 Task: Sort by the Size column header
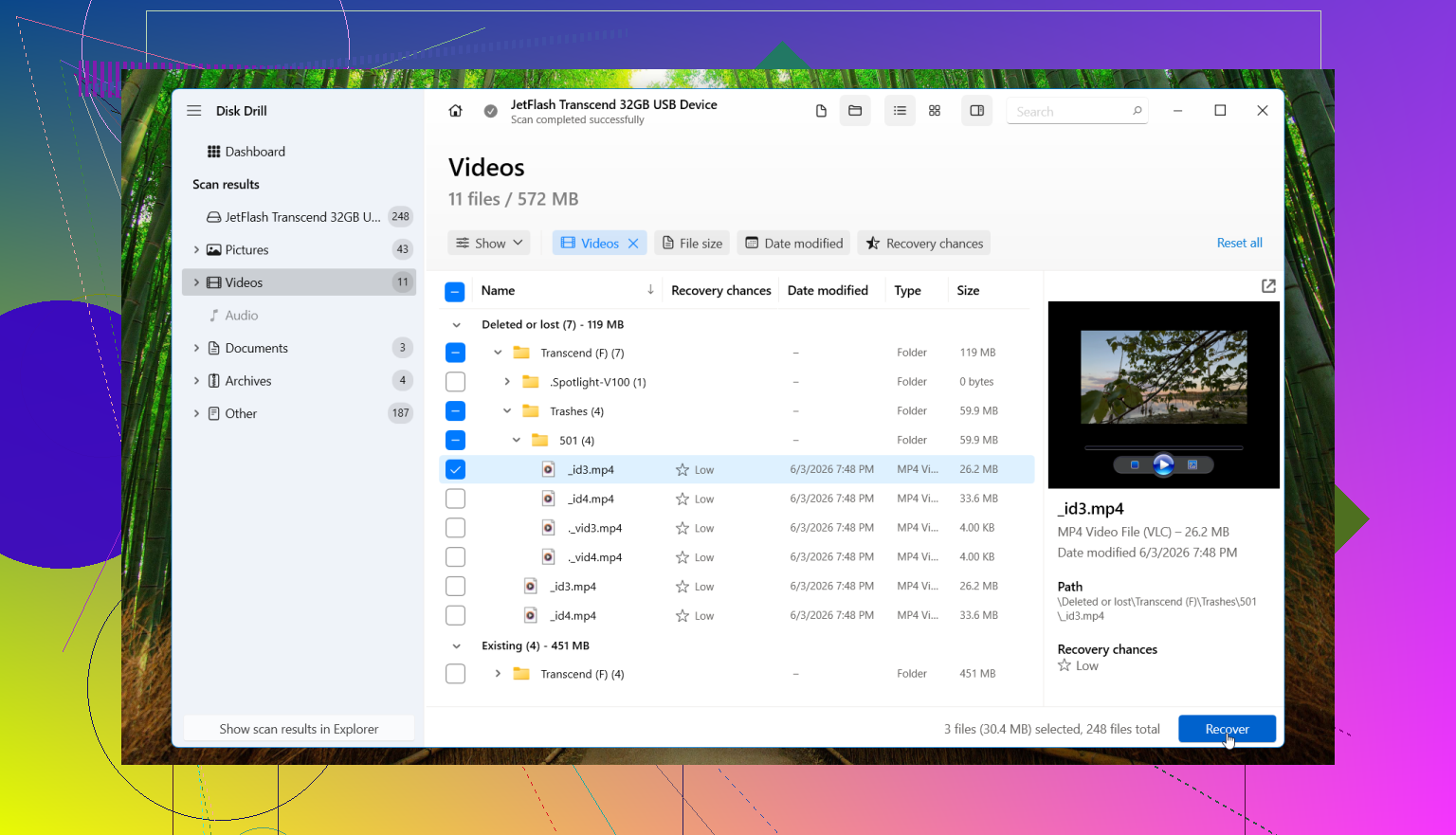click(968, 291)
